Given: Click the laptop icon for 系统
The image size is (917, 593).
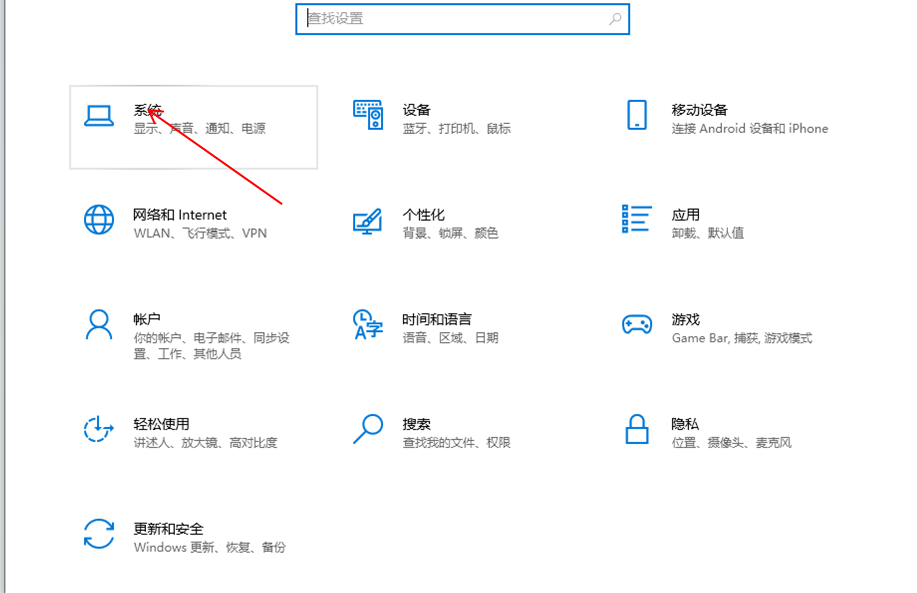Looking at the screenshot, I should [99, 116].
